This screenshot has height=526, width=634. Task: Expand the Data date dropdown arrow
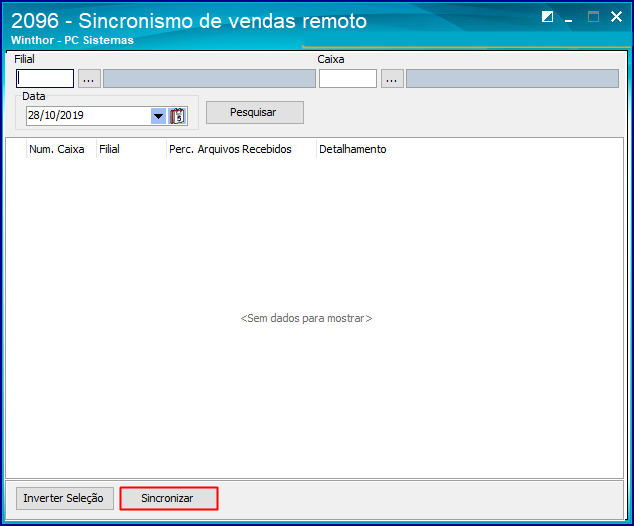[158, 116]
